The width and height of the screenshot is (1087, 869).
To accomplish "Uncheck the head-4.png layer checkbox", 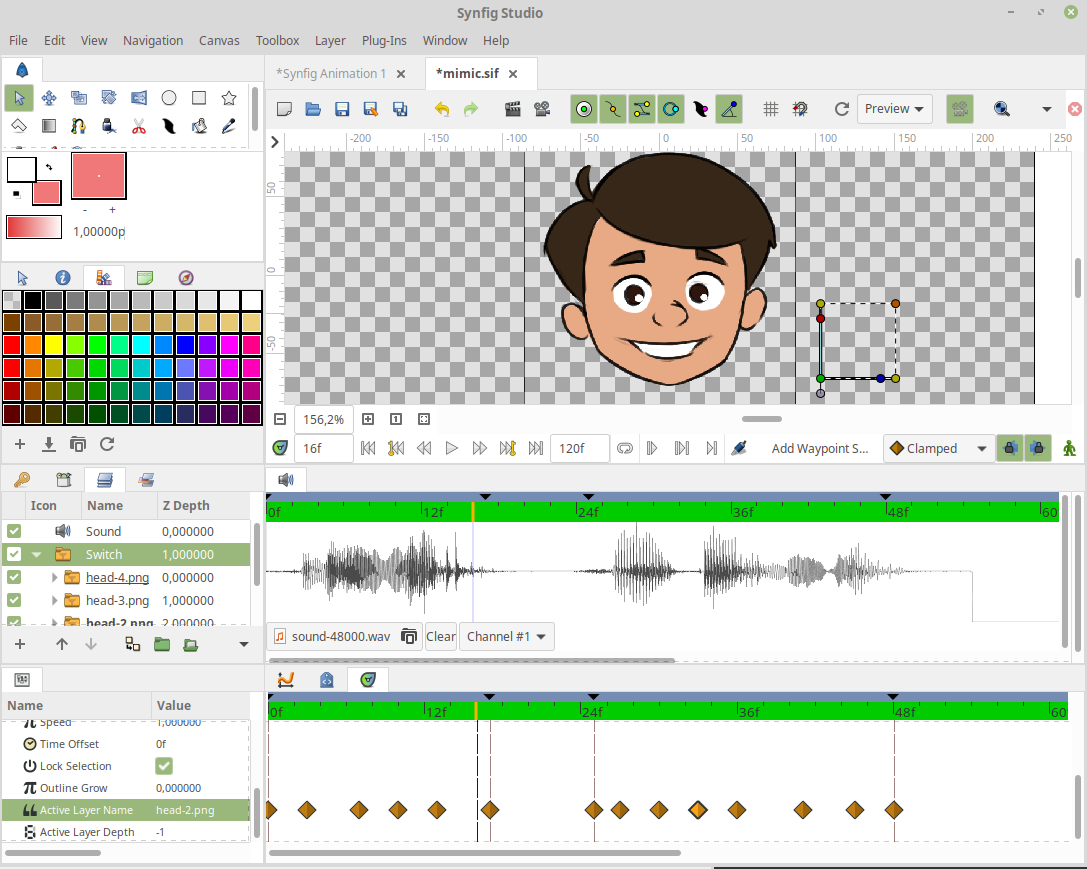I will point(14,577).
